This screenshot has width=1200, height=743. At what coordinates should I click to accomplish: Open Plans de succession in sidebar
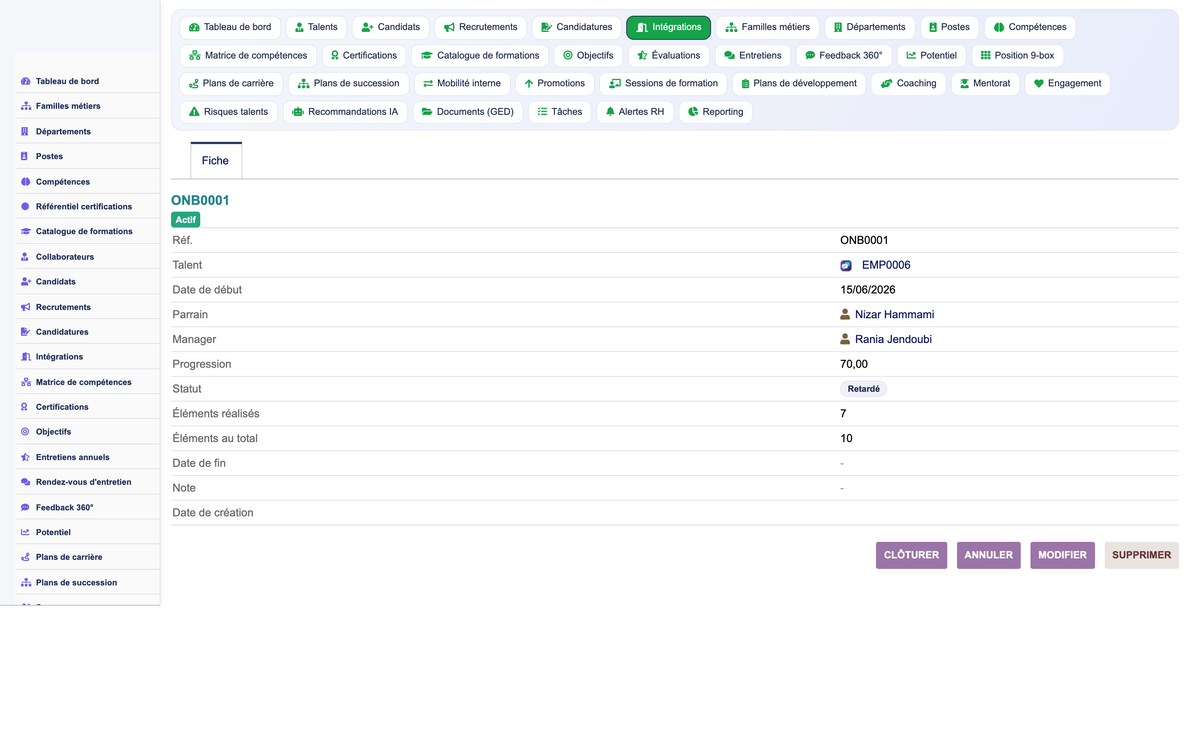click(76, 582)
